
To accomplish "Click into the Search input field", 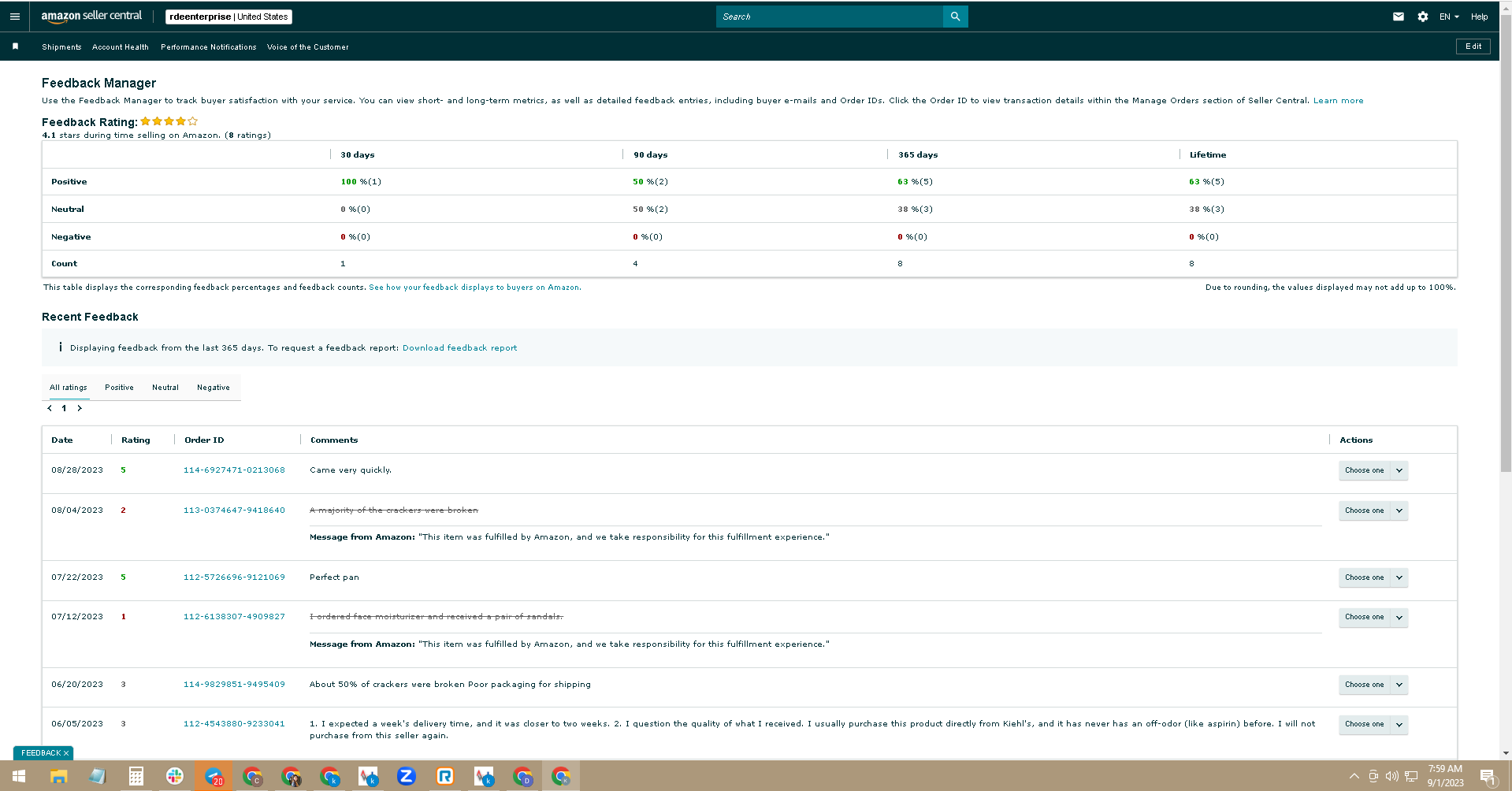I will (830, 17).
